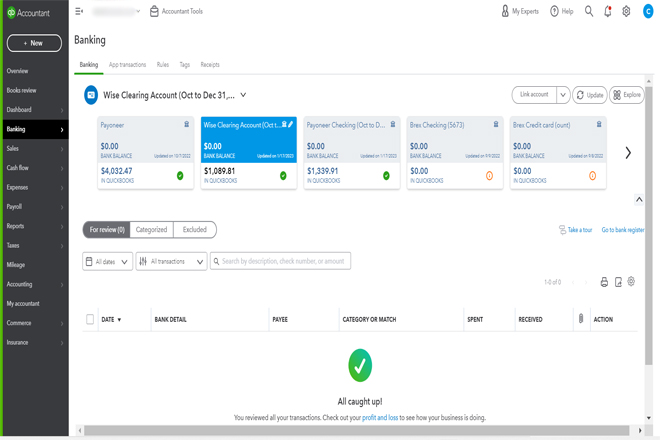Click green check status on Payoneer Checking card
Screen dimensions: 660x440
click(386, 176)
